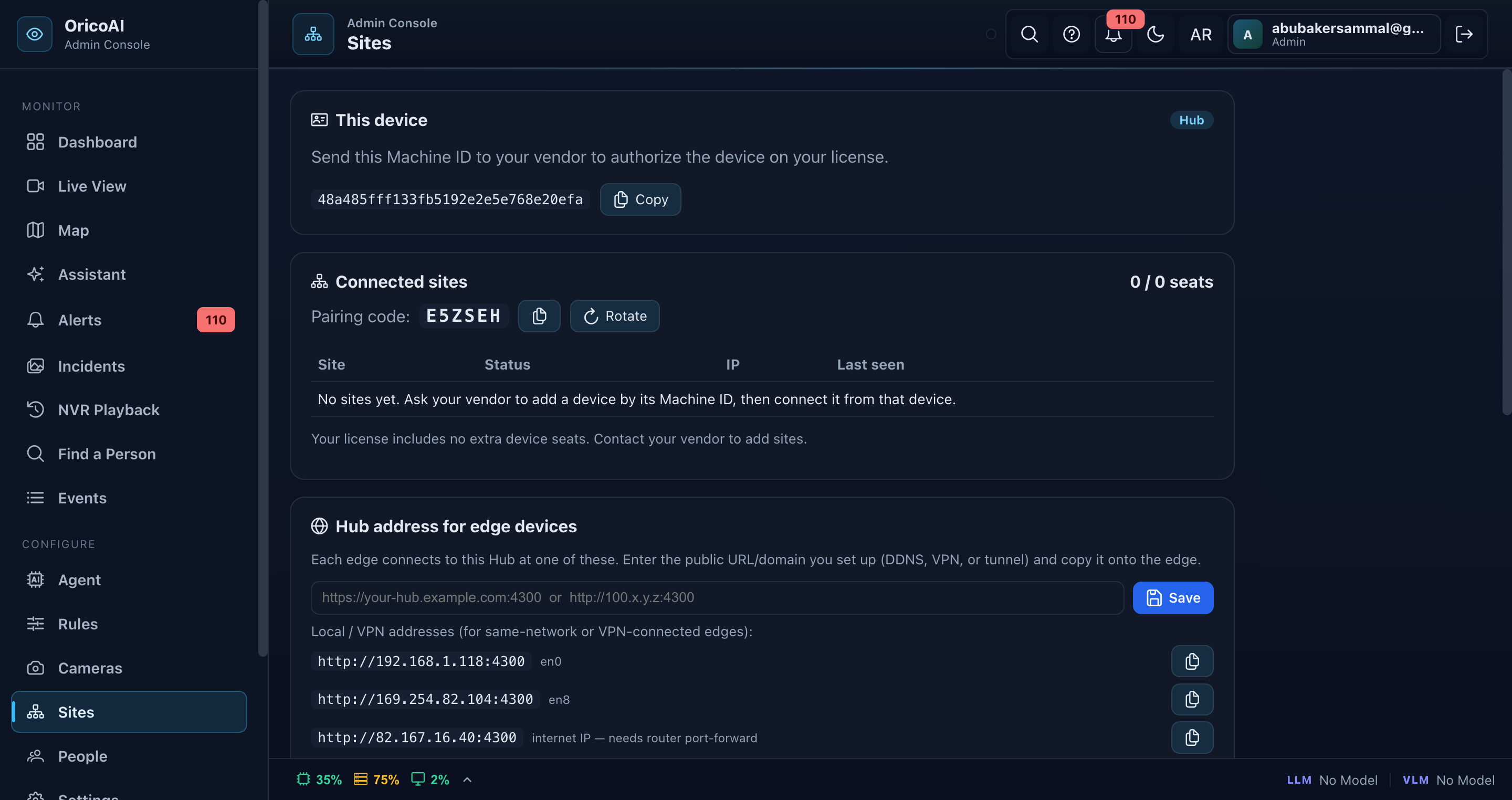
Task: Go to the Map section
Action: click(x=129, y=230)
